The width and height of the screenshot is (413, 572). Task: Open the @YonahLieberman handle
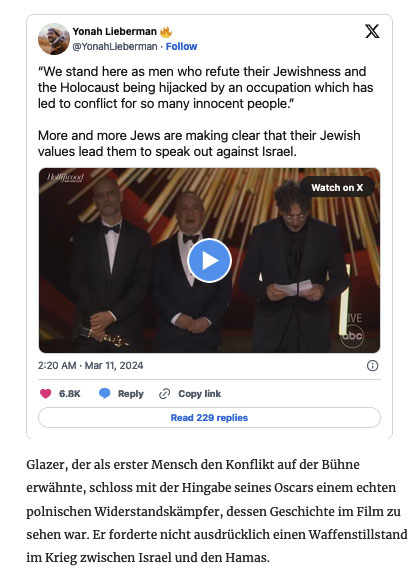[x=115, y=46]
